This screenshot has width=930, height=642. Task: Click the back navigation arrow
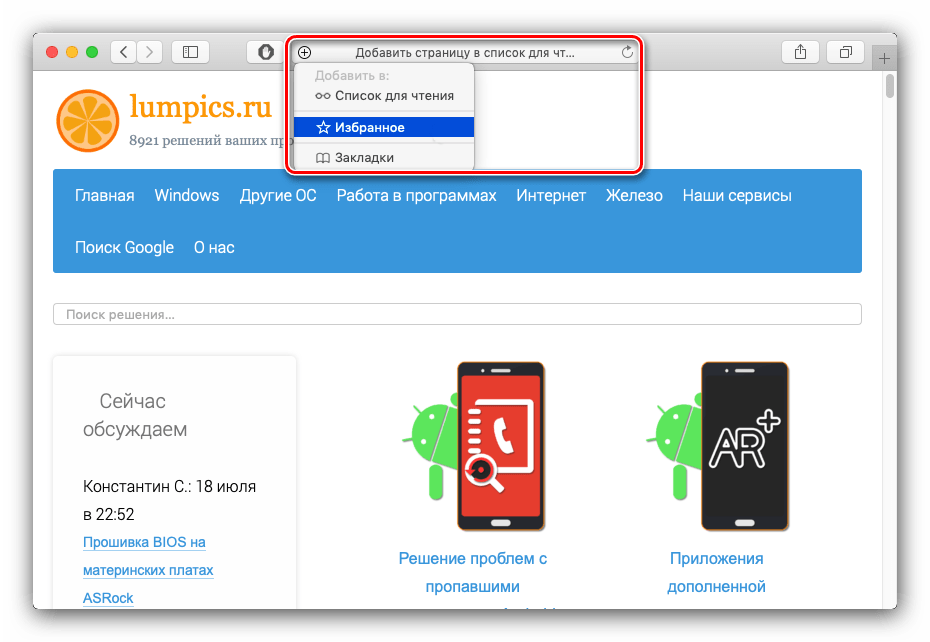[x=124, y=52]
